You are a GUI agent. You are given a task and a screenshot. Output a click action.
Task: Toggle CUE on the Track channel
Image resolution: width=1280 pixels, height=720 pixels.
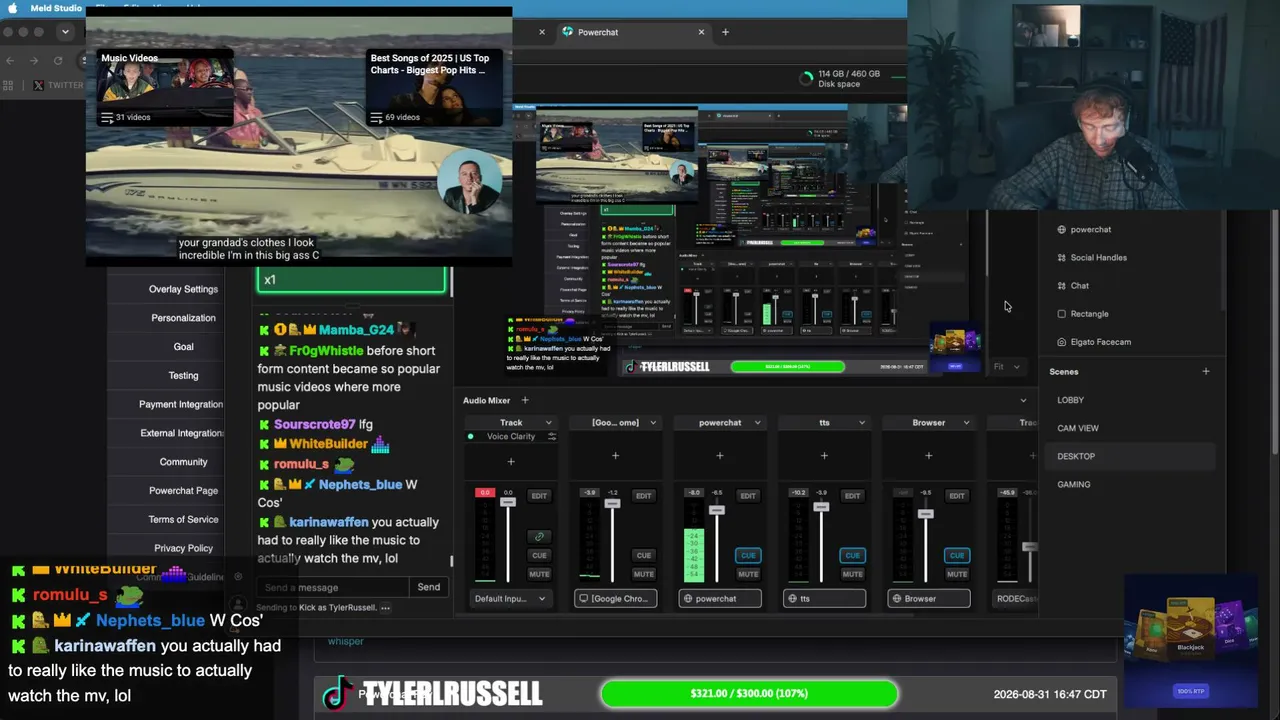coord(539,555)
